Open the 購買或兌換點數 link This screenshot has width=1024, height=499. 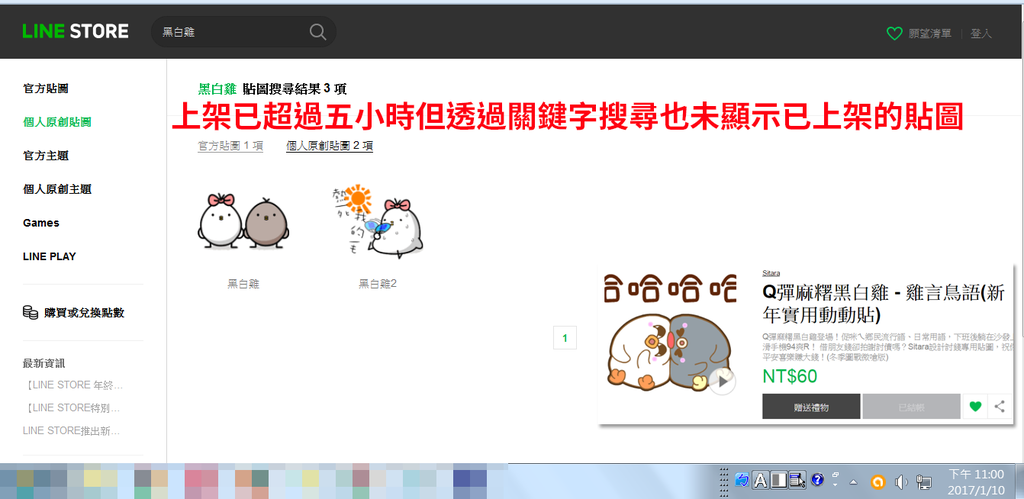pos(84,313)
